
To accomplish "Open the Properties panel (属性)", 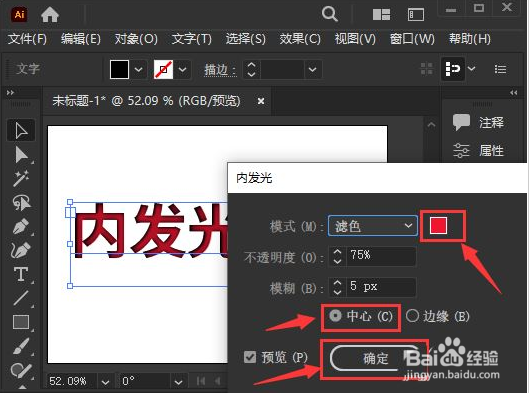I will pos(478,150).
